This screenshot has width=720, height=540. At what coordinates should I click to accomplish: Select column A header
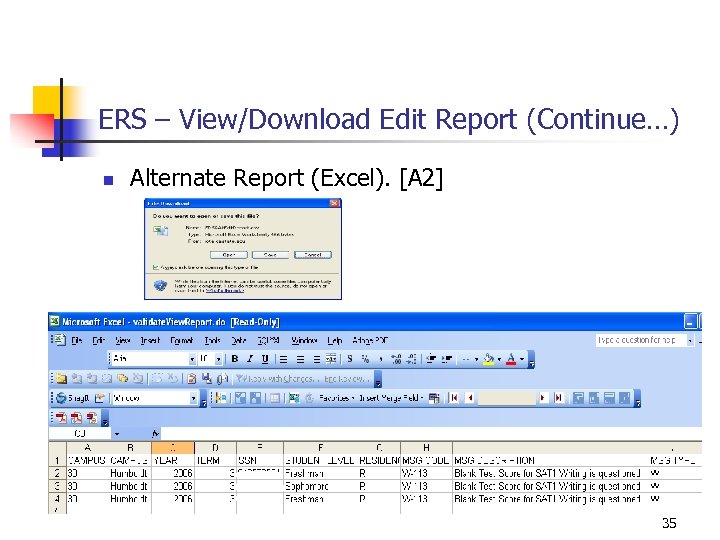point(88,448)
